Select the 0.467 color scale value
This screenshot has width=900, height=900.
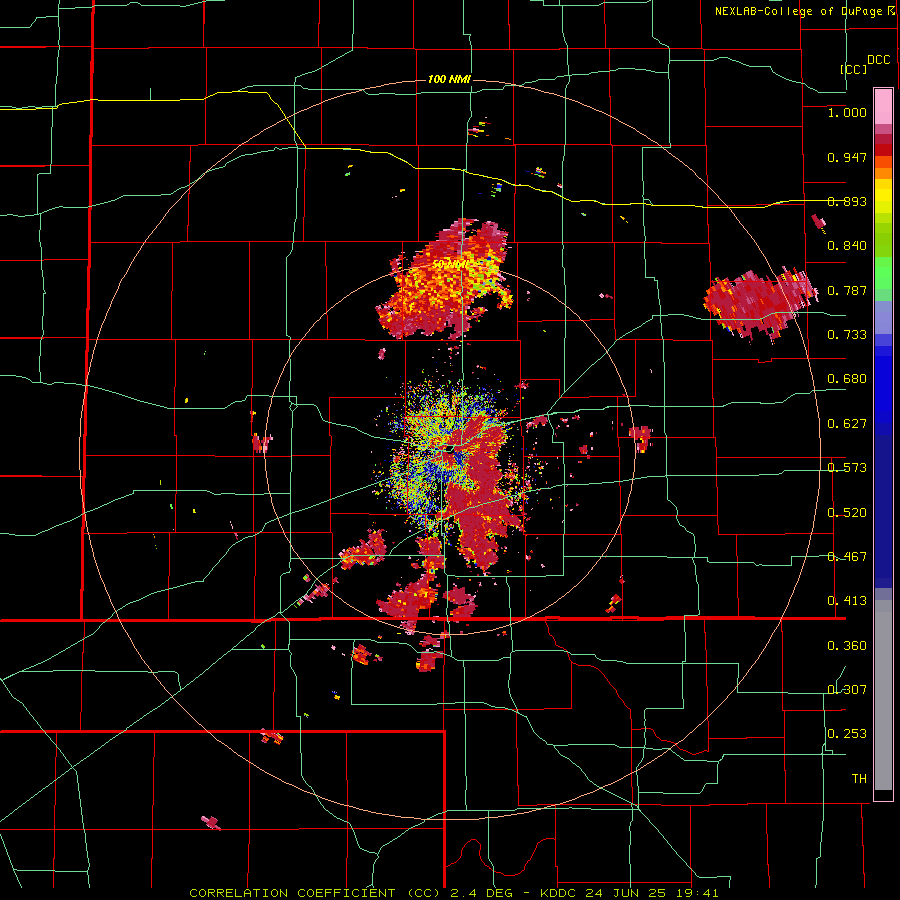click(847, 557)
